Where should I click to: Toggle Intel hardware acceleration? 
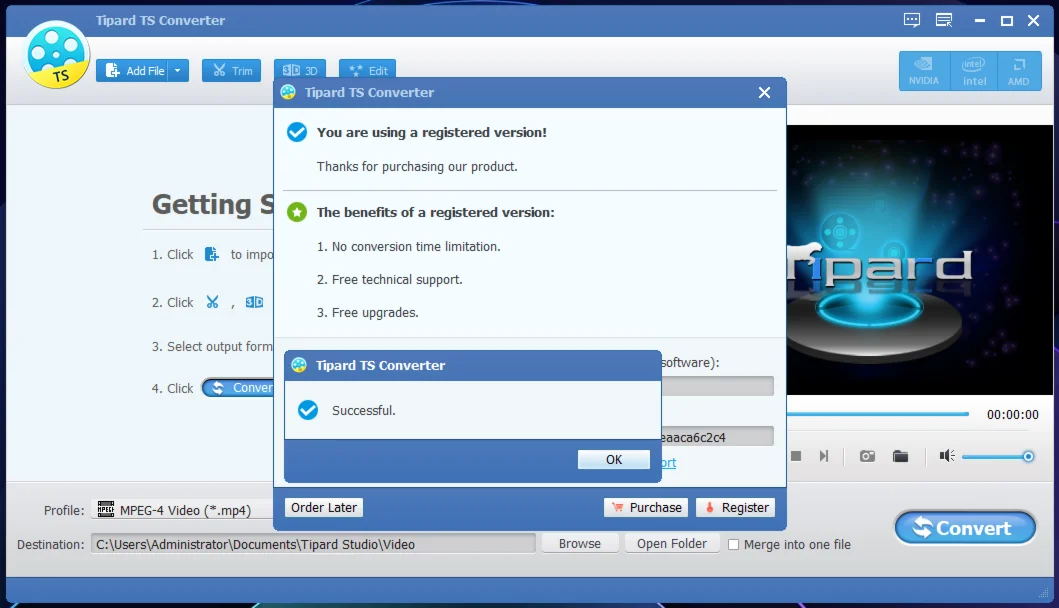pos(974,70)
